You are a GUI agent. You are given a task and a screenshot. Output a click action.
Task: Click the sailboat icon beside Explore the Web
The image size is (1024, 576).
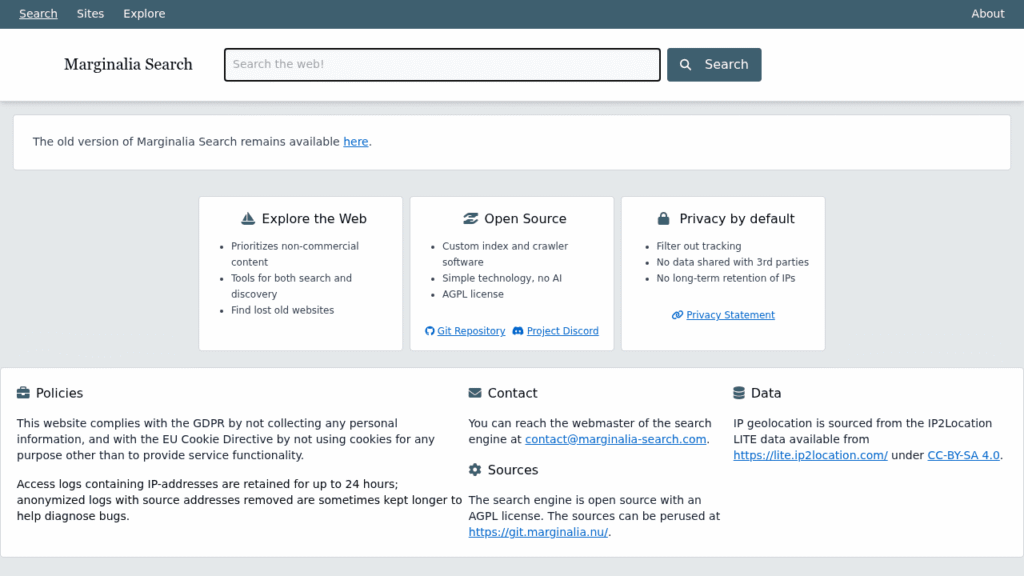pos(248,219)
